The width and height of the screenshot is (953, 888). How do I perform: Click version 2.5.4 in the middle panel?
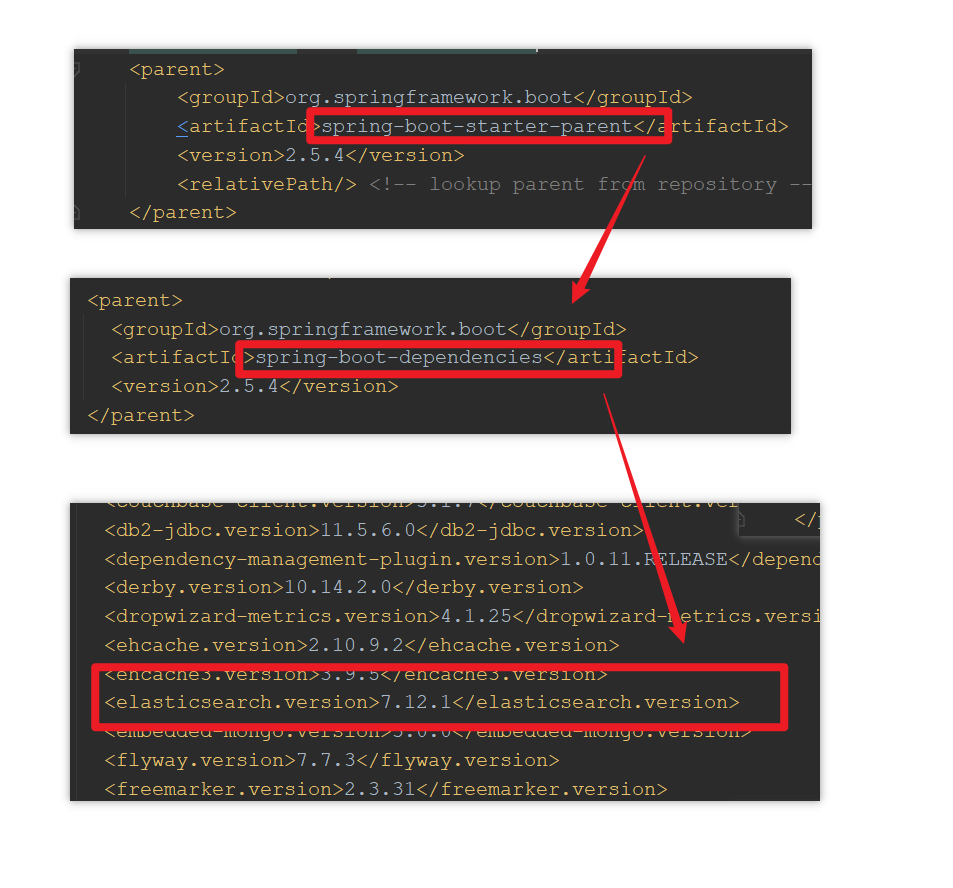pos(255,387)
